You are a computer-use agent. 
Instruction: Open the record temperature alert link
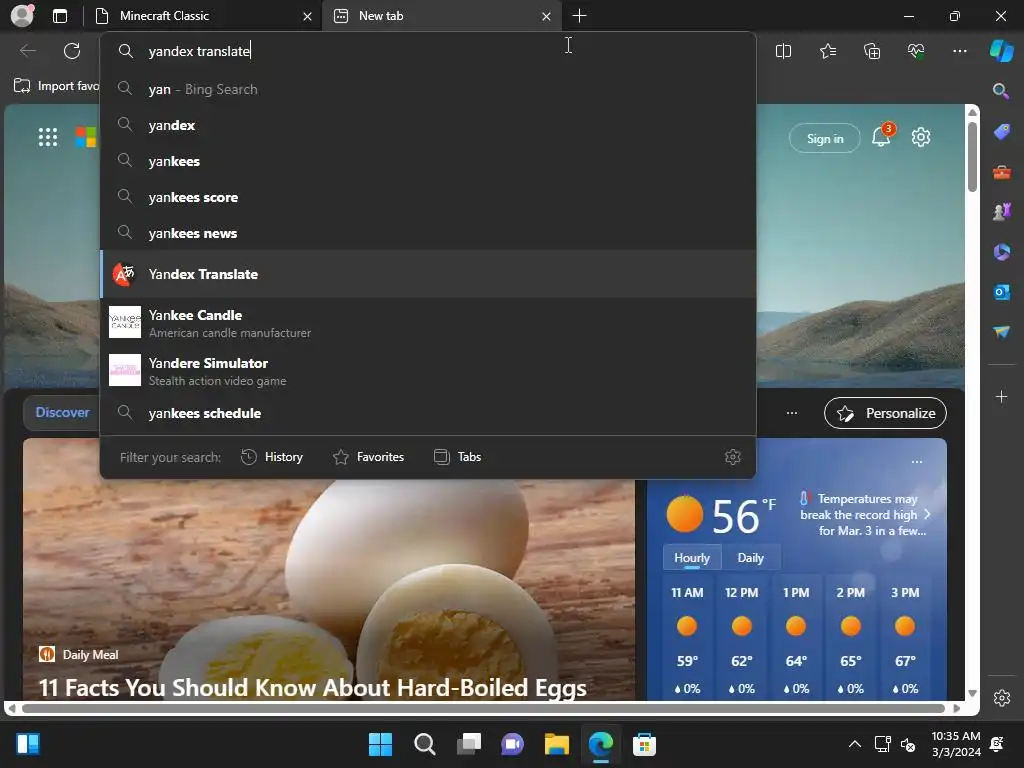coord(865,515)
